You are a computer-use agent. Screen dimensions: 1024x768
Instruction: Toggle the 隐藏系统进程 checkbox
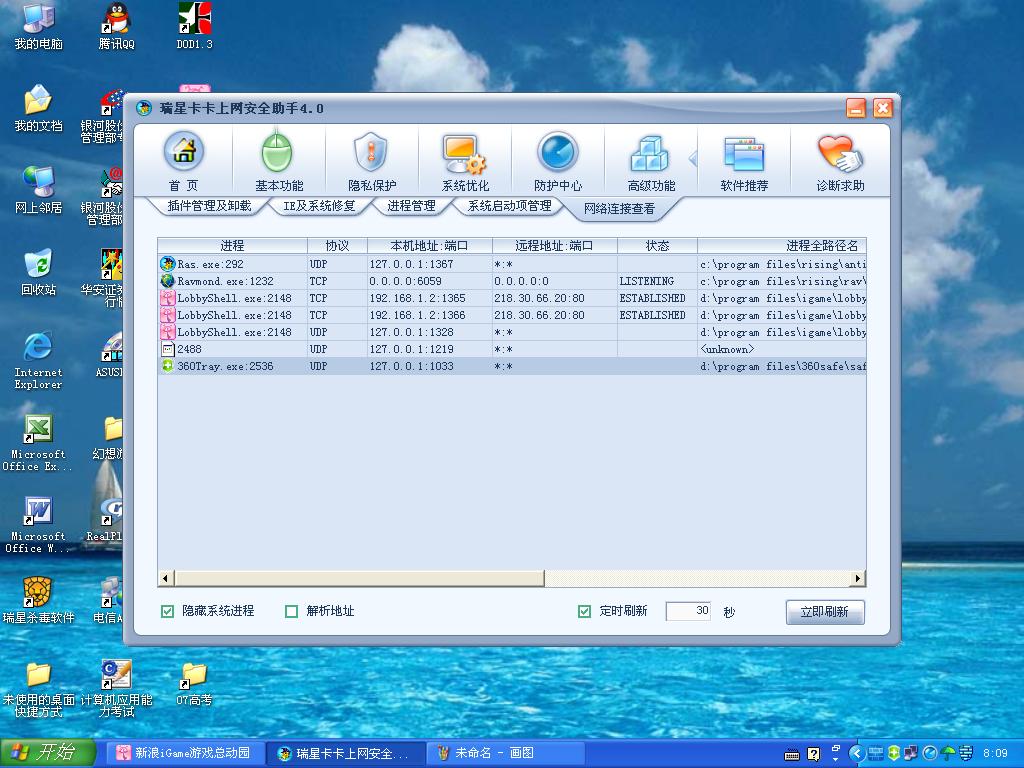[168, 611]
